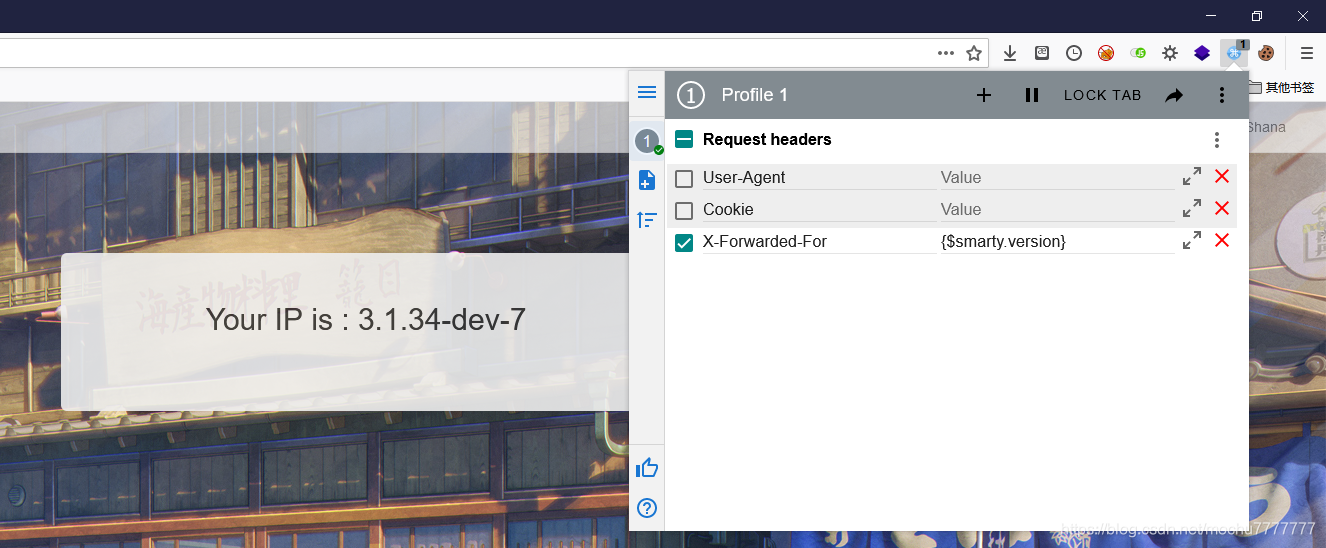Screen dimensions: 1326x548
Task: Open profile more options three dots
Action: coord(1221,95)
